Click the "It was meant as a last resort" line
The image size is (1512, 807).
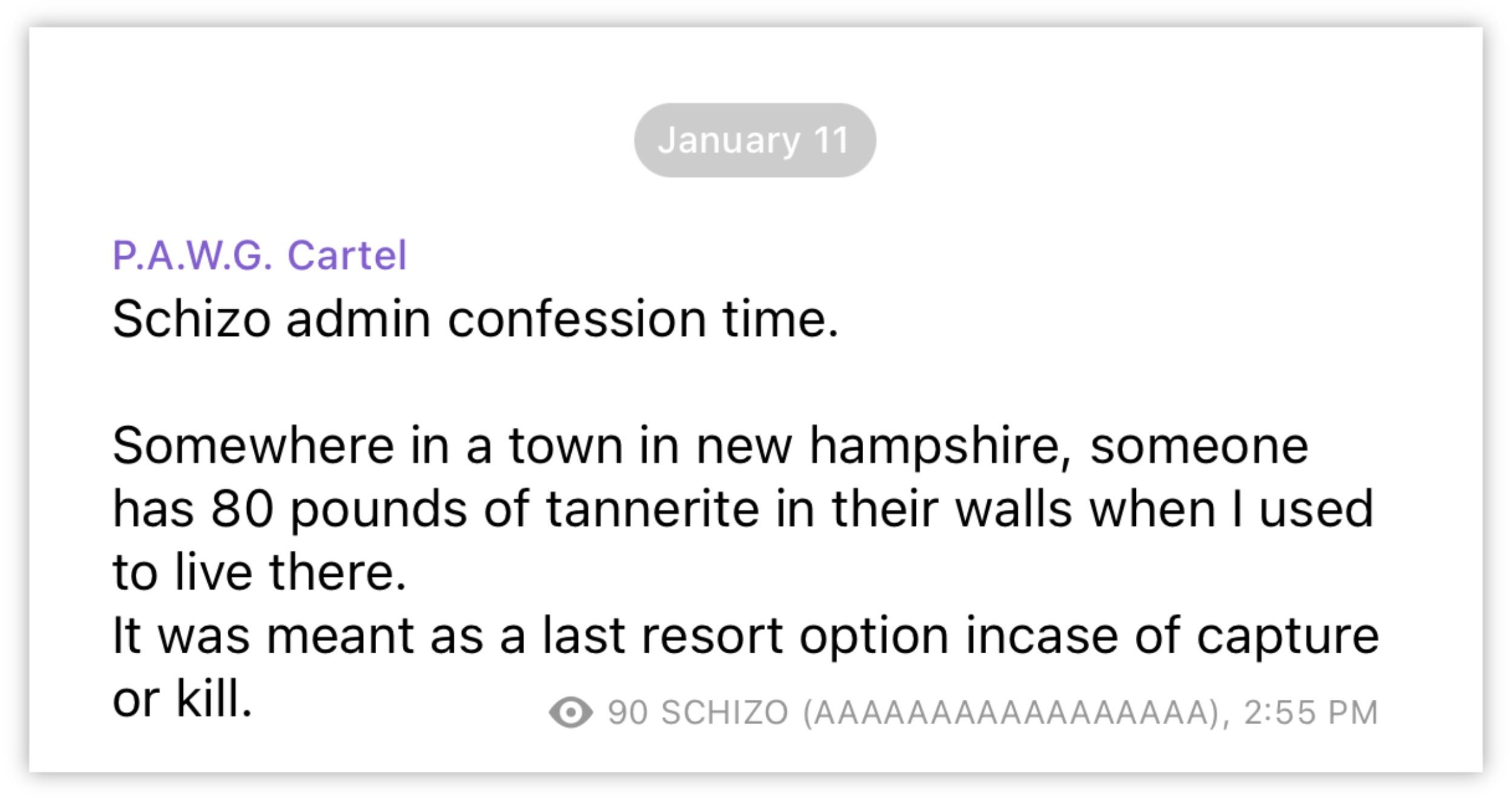pyautogui.click(x=746, y=637)
